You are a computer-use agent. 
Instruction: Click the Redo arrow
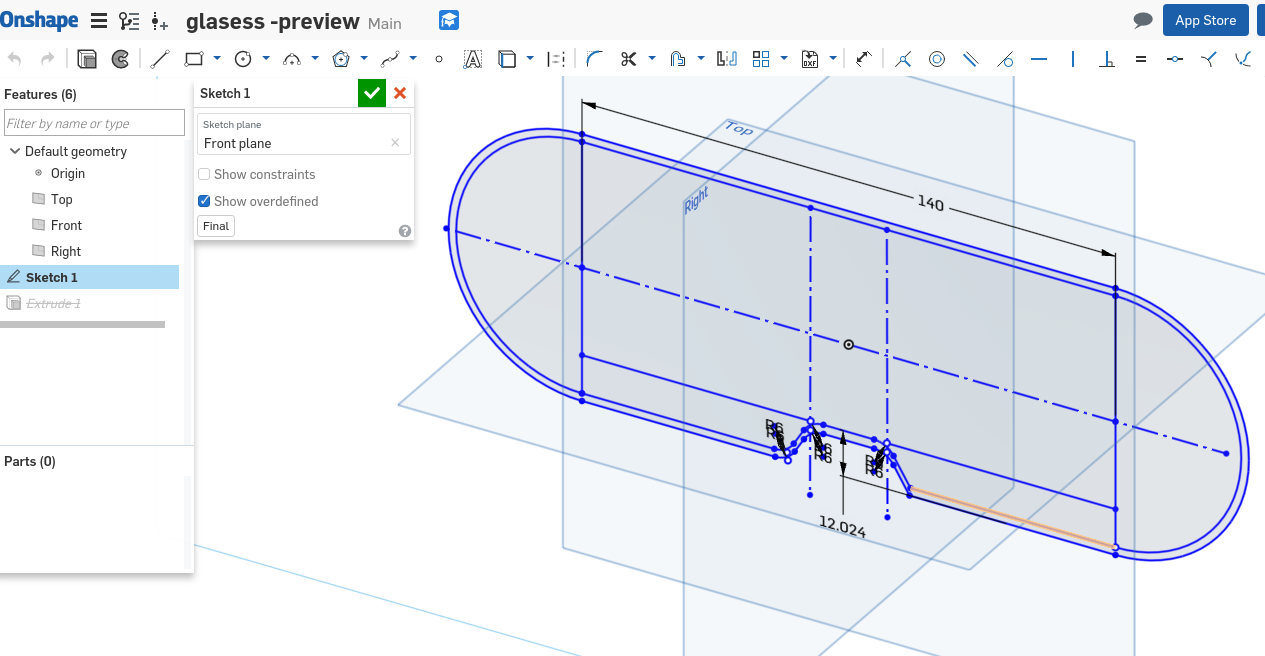coord(47,59)
